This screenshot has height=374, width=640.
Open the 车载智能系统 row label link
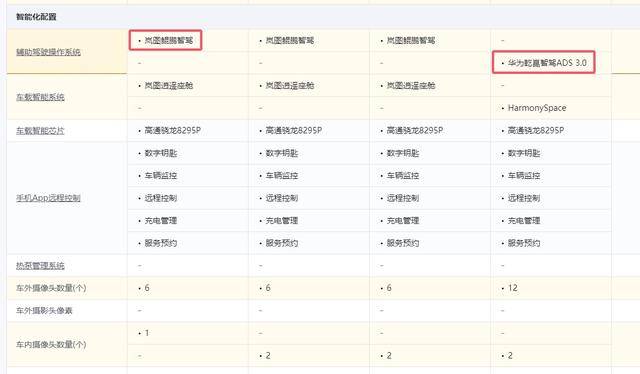[x=40, y=97]
